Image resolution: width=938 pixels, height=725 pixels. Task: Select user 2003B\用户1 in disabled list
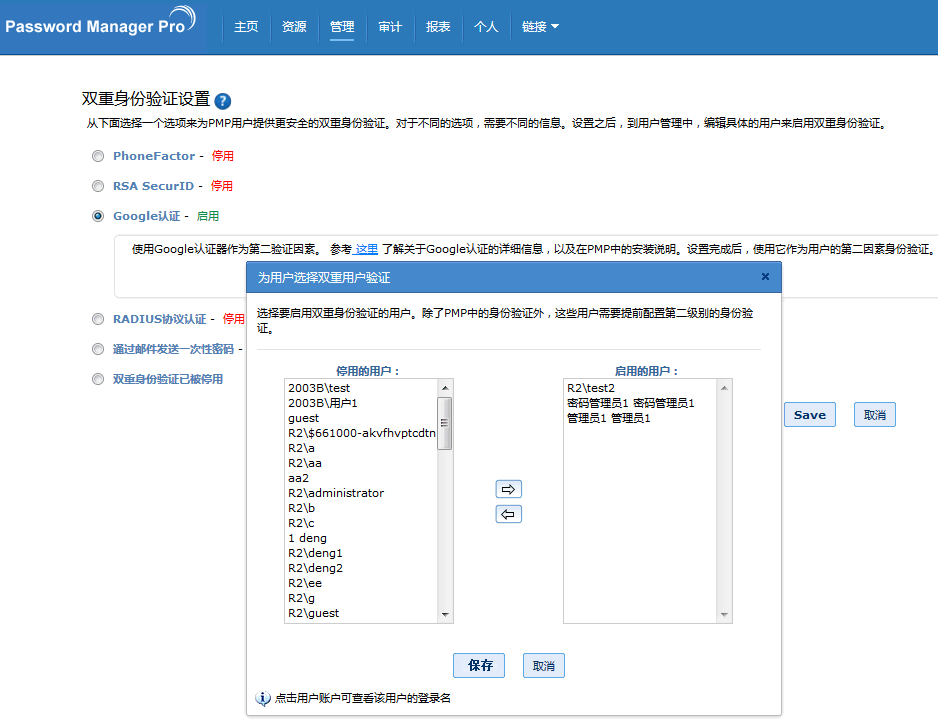click(361, 403)
